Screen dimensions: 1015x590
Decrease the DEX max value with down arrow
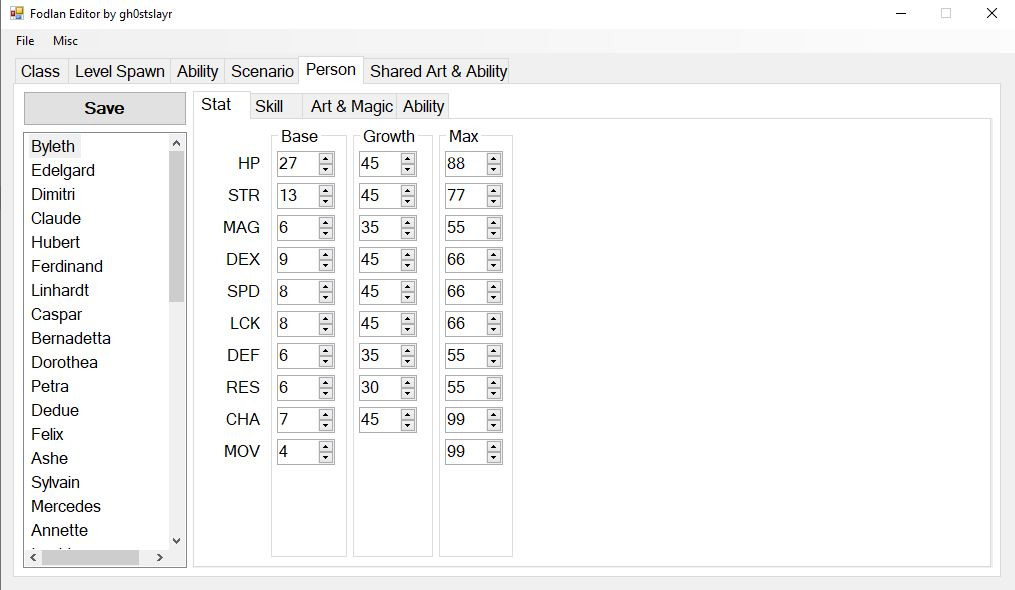click(x=494, y=265)
